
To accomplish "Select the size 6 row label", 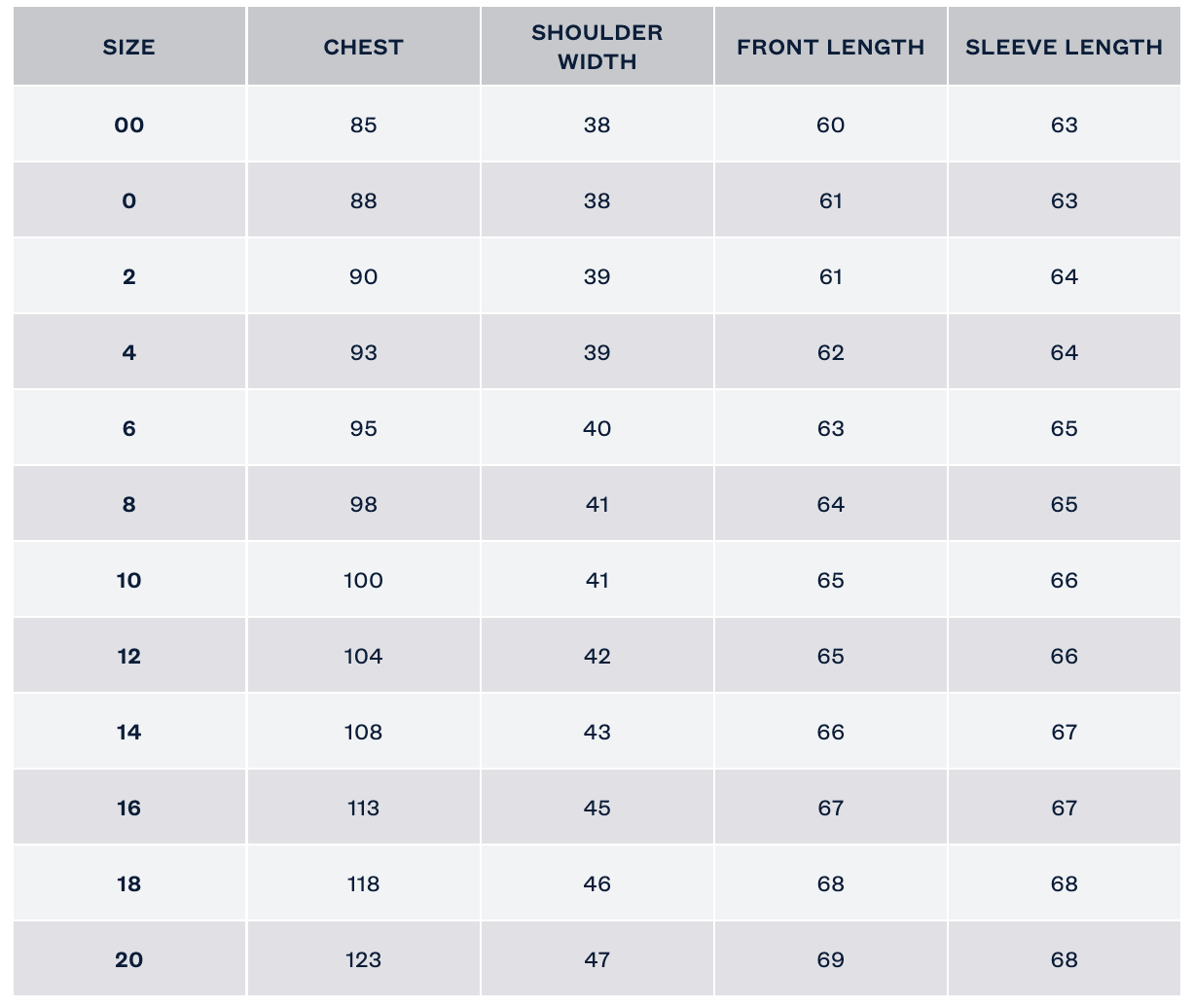I will tap(128, 428).
